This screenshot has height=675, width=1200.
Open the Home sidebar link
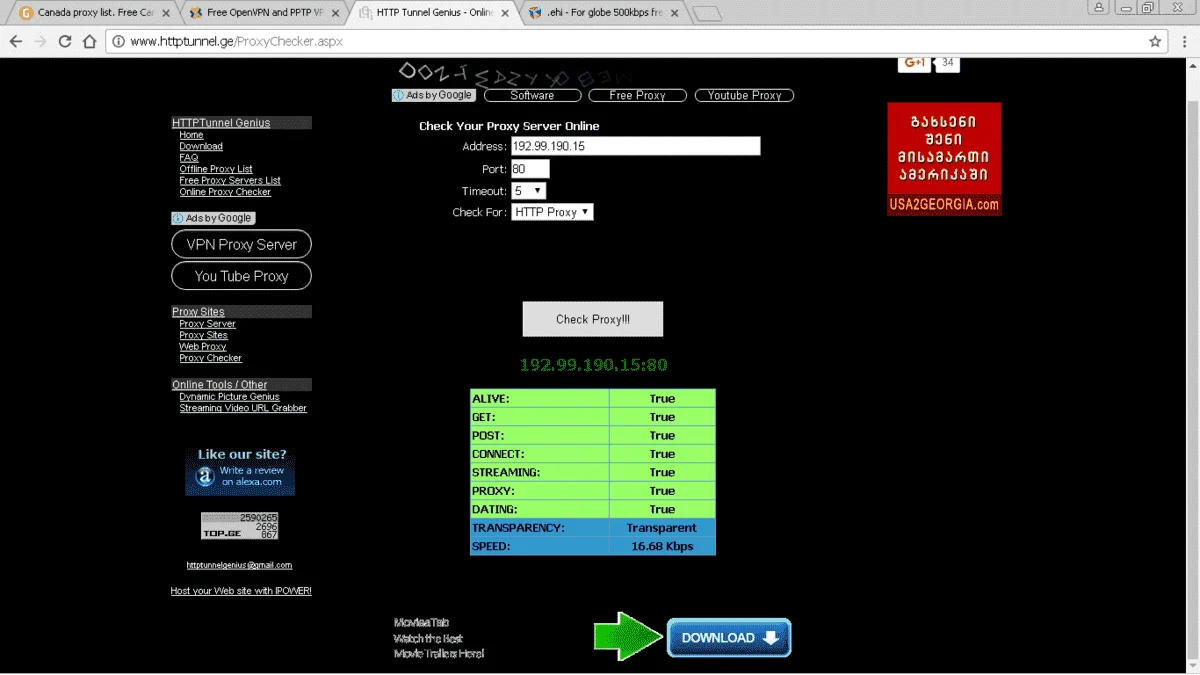[191, 135]
